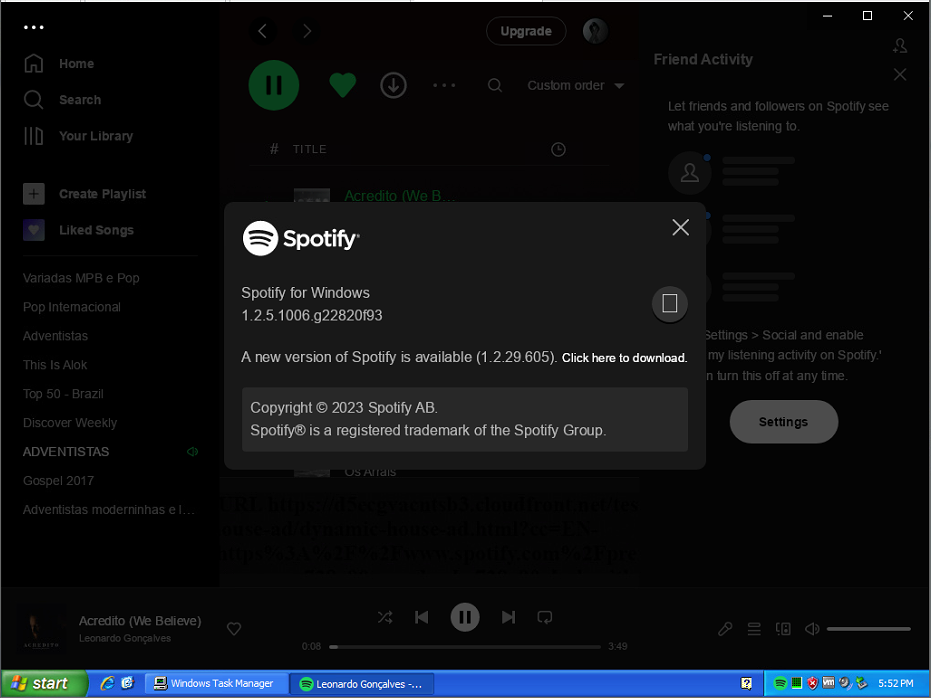Viewport: 932px width, 698px height.
Task: Click the Acredito (We Believe) title in player bar
Action: pyautogui.click(x=140, y=621)
